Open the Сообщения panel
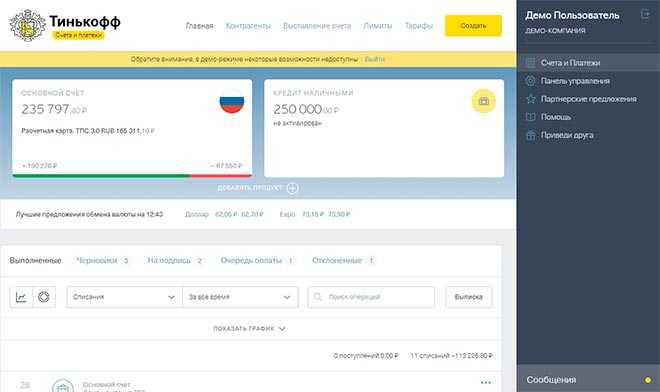The width and height of the screenshot is (660, 392). pyautogui.click(x=588, y=379)
